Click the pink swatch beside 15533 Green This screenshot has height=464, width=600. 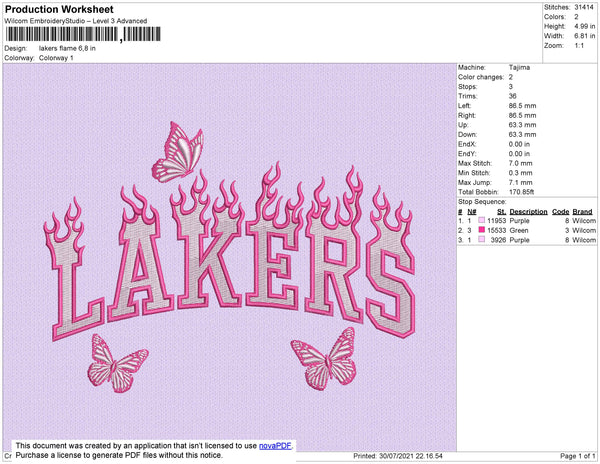pyautogui.click(x=482, y=230)
